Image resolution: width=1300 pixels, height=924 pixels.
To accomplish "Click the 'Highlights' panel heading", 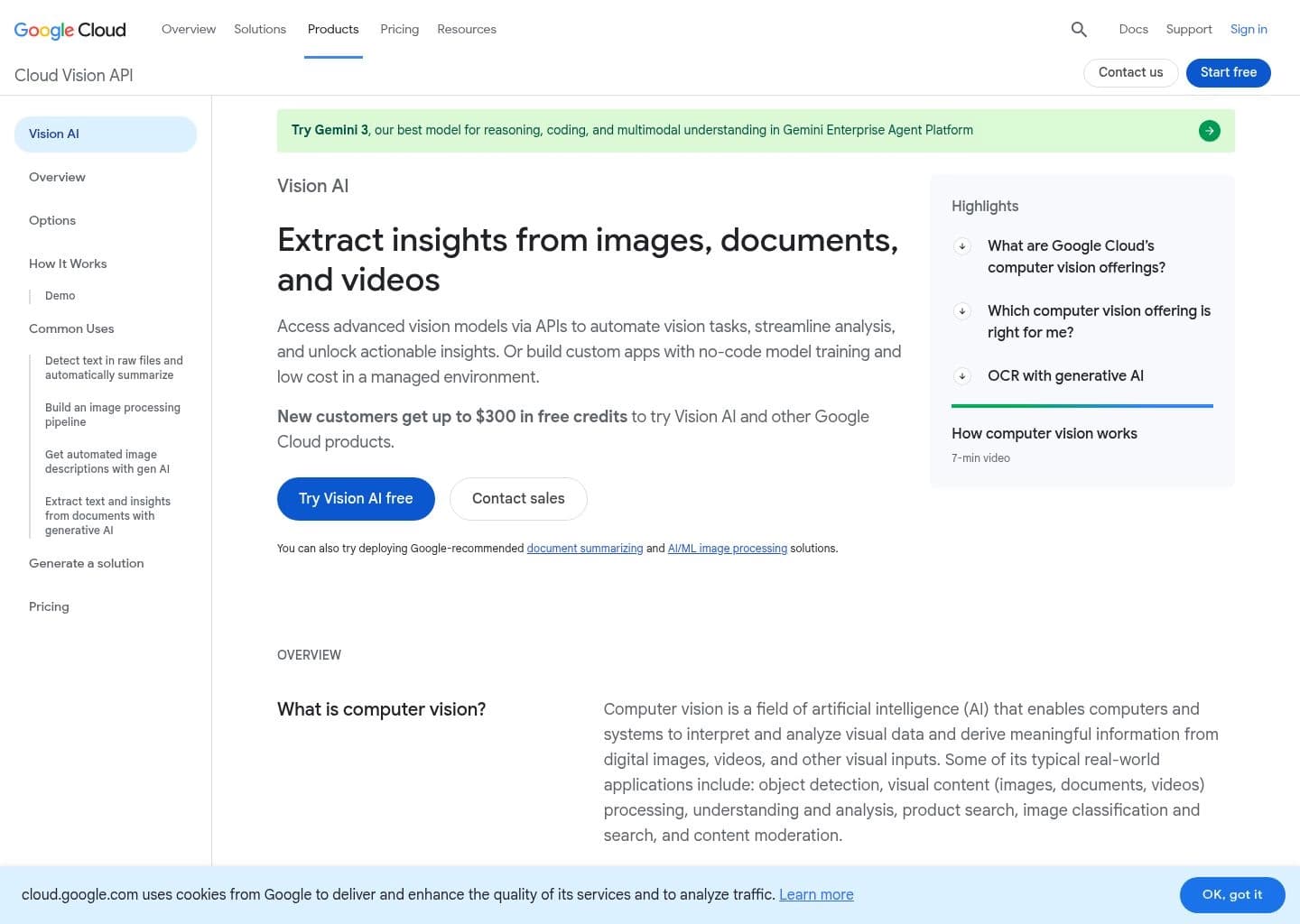I will pyautogui.click(x=985, y=206).
